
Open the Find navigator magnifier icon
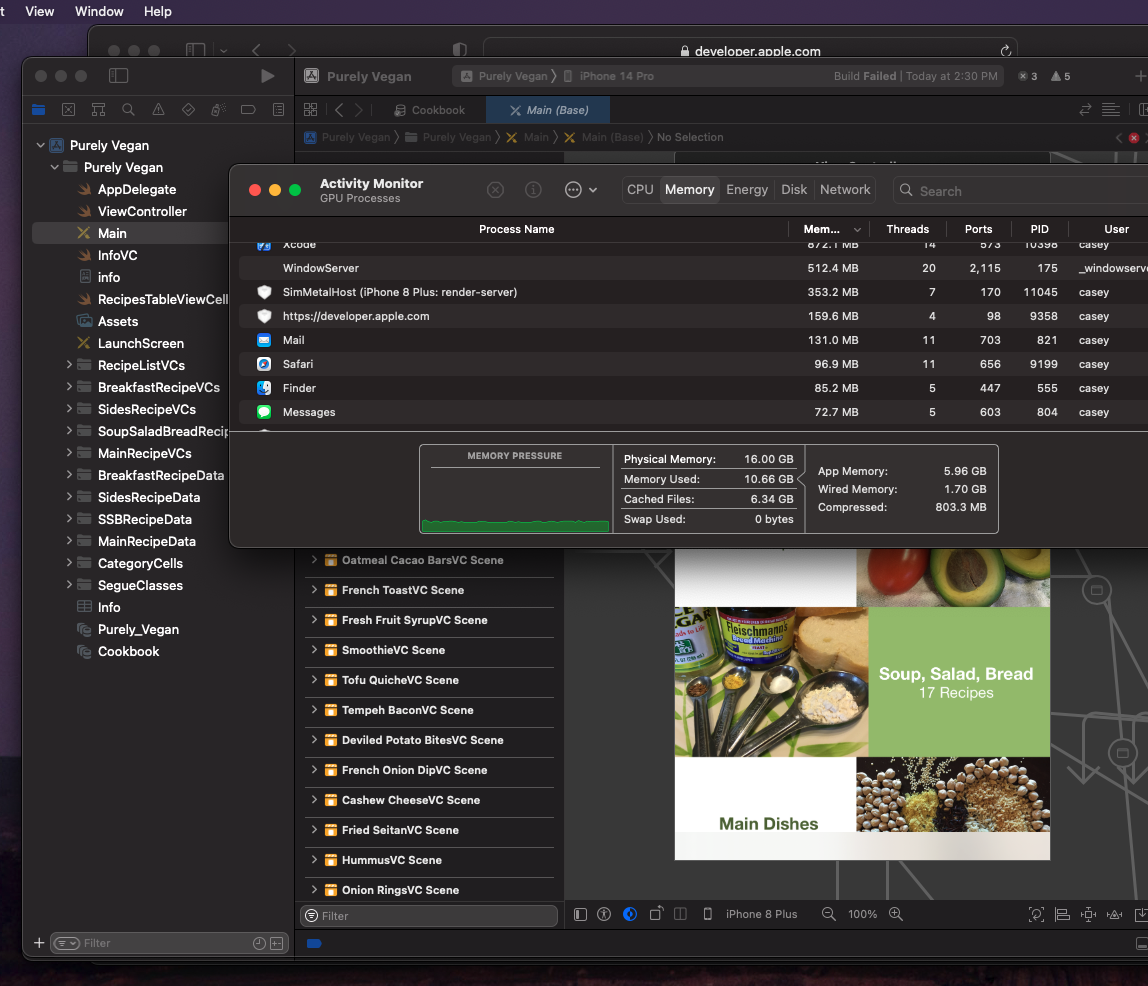point(128,110)
